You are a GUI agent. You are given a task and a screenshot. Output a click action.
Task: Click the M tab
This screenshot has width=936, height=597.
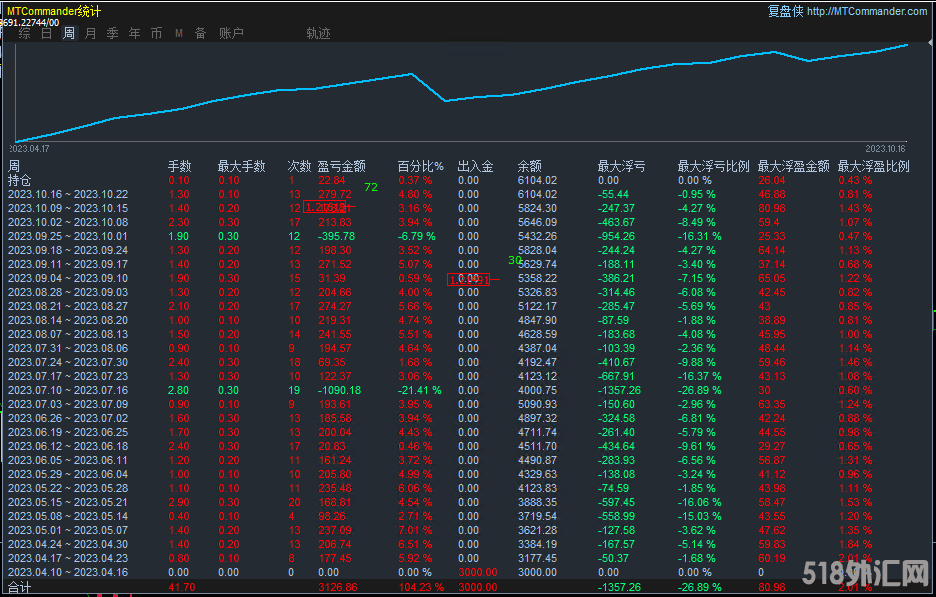pos(178,33)
